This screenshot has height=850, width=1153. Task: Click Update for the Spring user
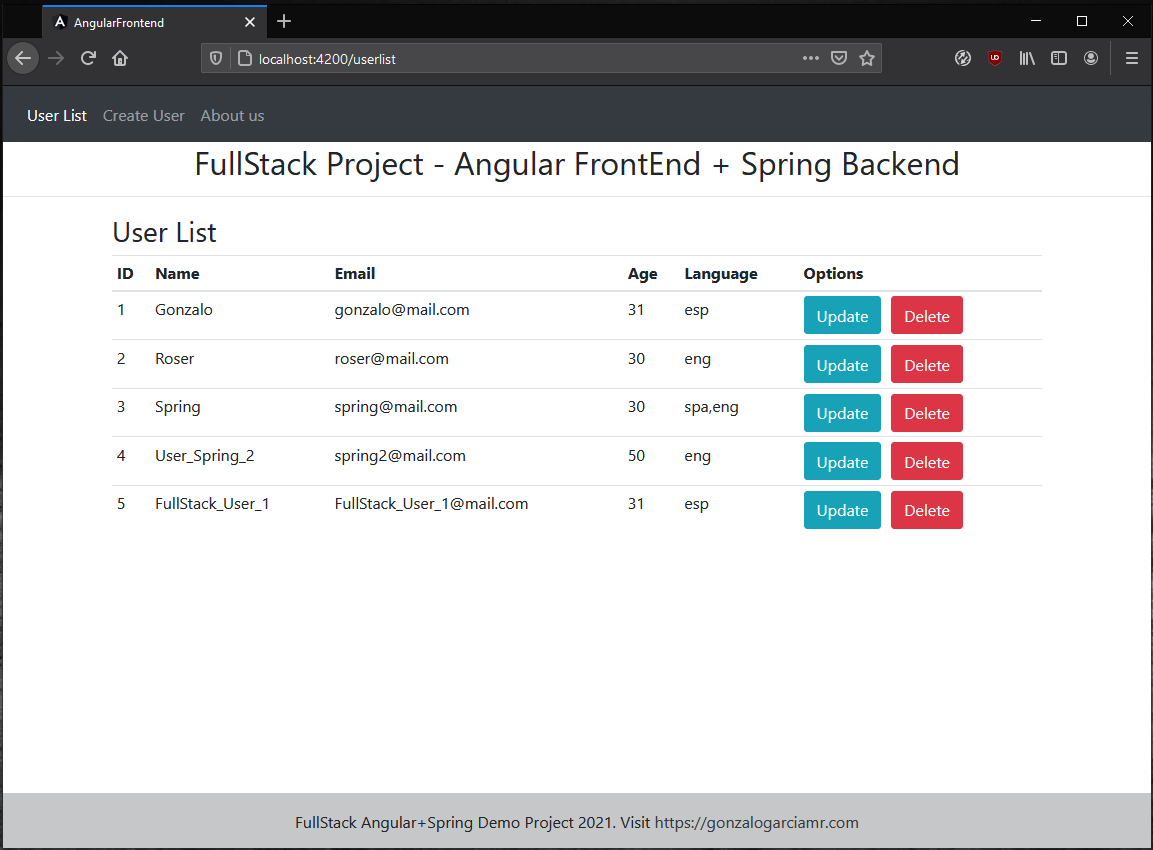(842, 413)
